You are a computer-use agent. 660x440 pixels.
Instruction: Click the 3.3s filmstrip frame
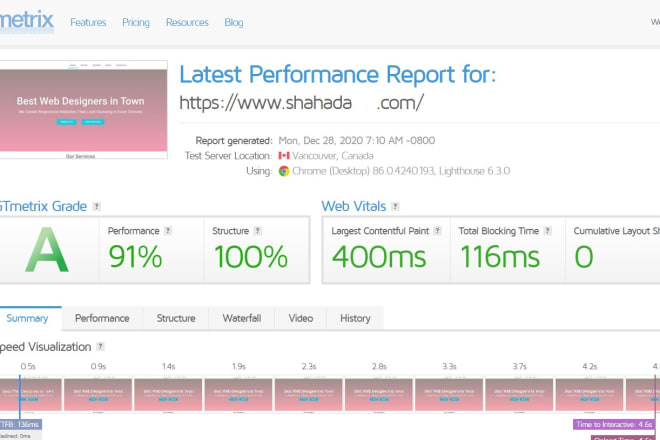coord(449,395)
